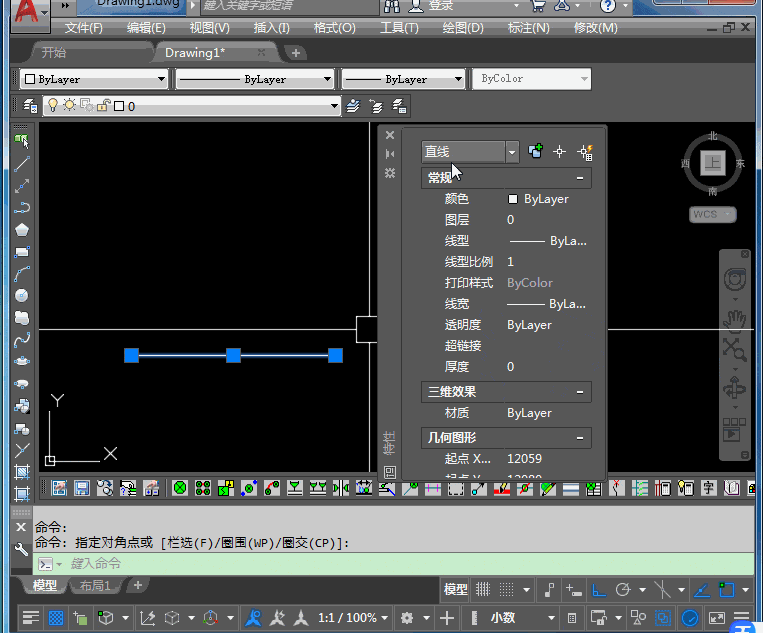Open the 绘图(D) menu

tap(463, 28)
